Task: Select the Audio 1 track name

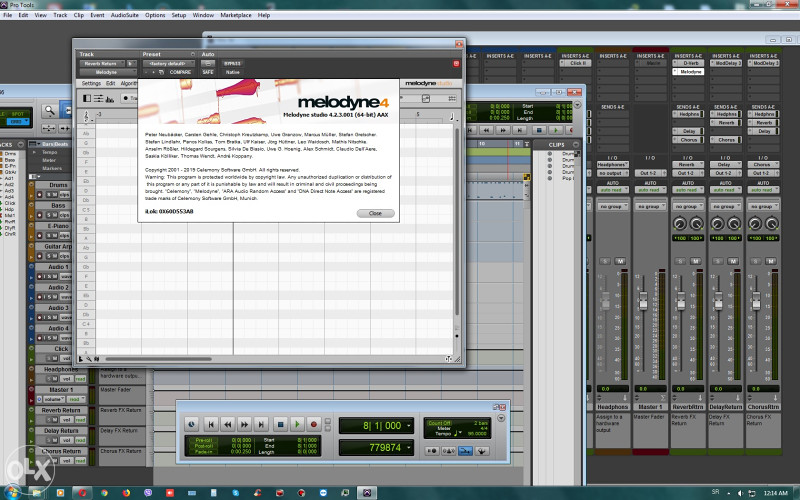Action: pos(58,267)
